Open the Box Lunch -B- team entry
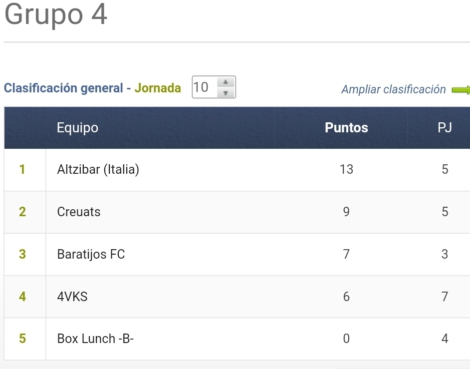The image size is (470, 369). tap(95, 339)
